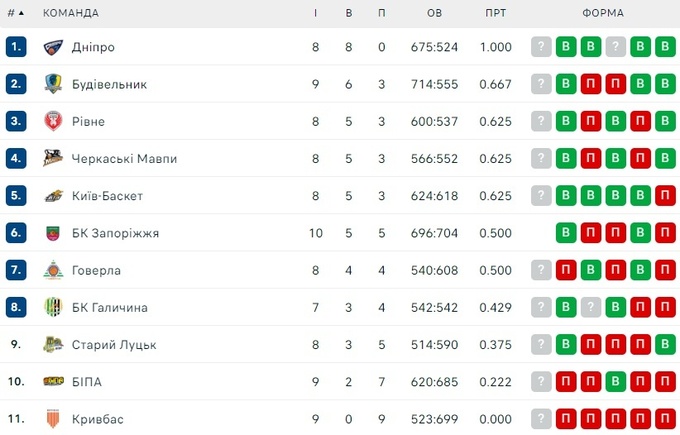Click Кривбас's last red П form badge
Viewport: 680px width, 435px height.
665,419
